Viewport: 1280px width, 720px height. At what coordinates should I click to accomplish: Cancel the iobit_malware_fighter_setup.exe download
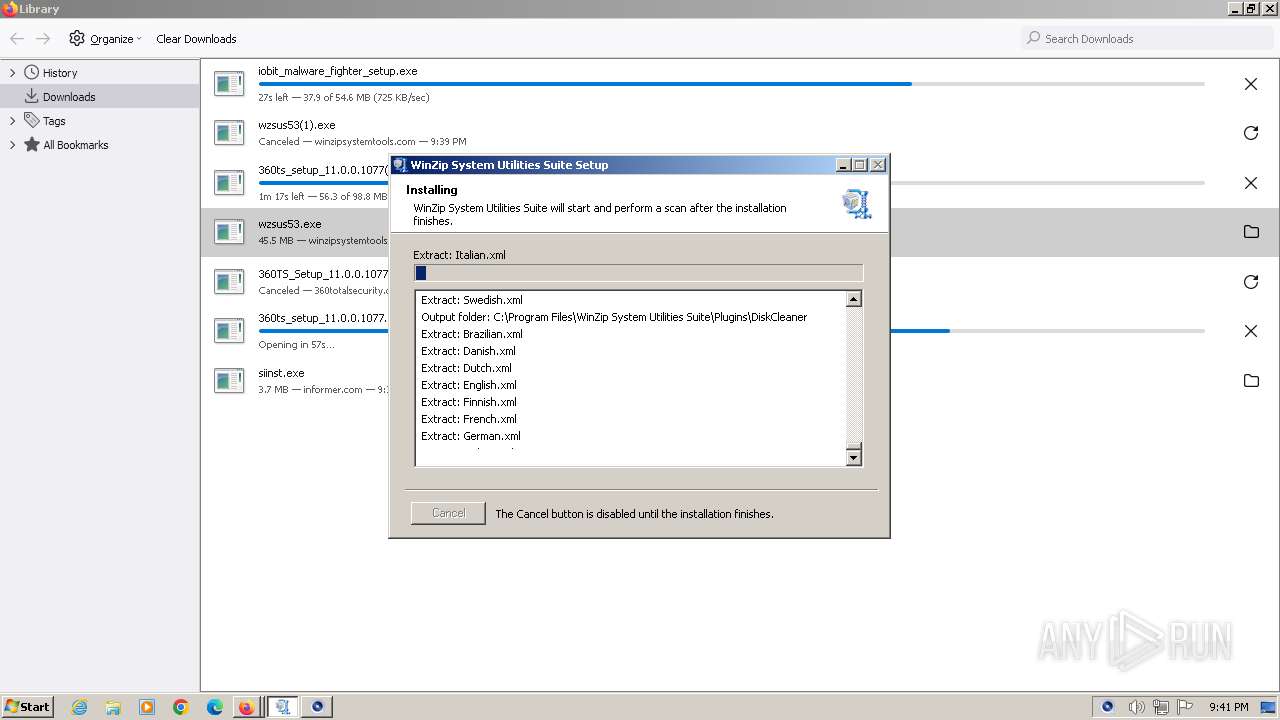1250,84
